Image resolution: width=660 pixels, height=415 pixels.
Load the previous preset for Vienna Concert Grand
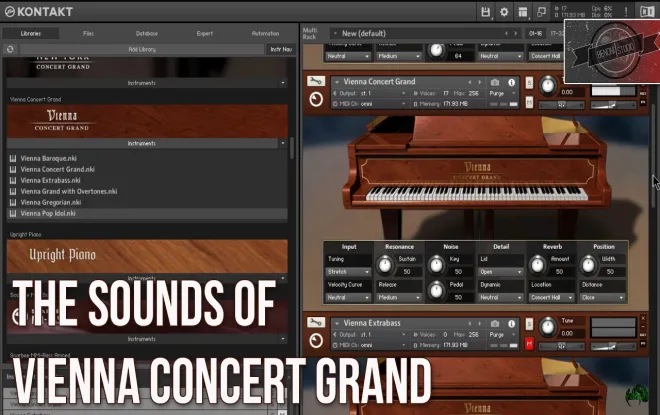tap(470, 82)
